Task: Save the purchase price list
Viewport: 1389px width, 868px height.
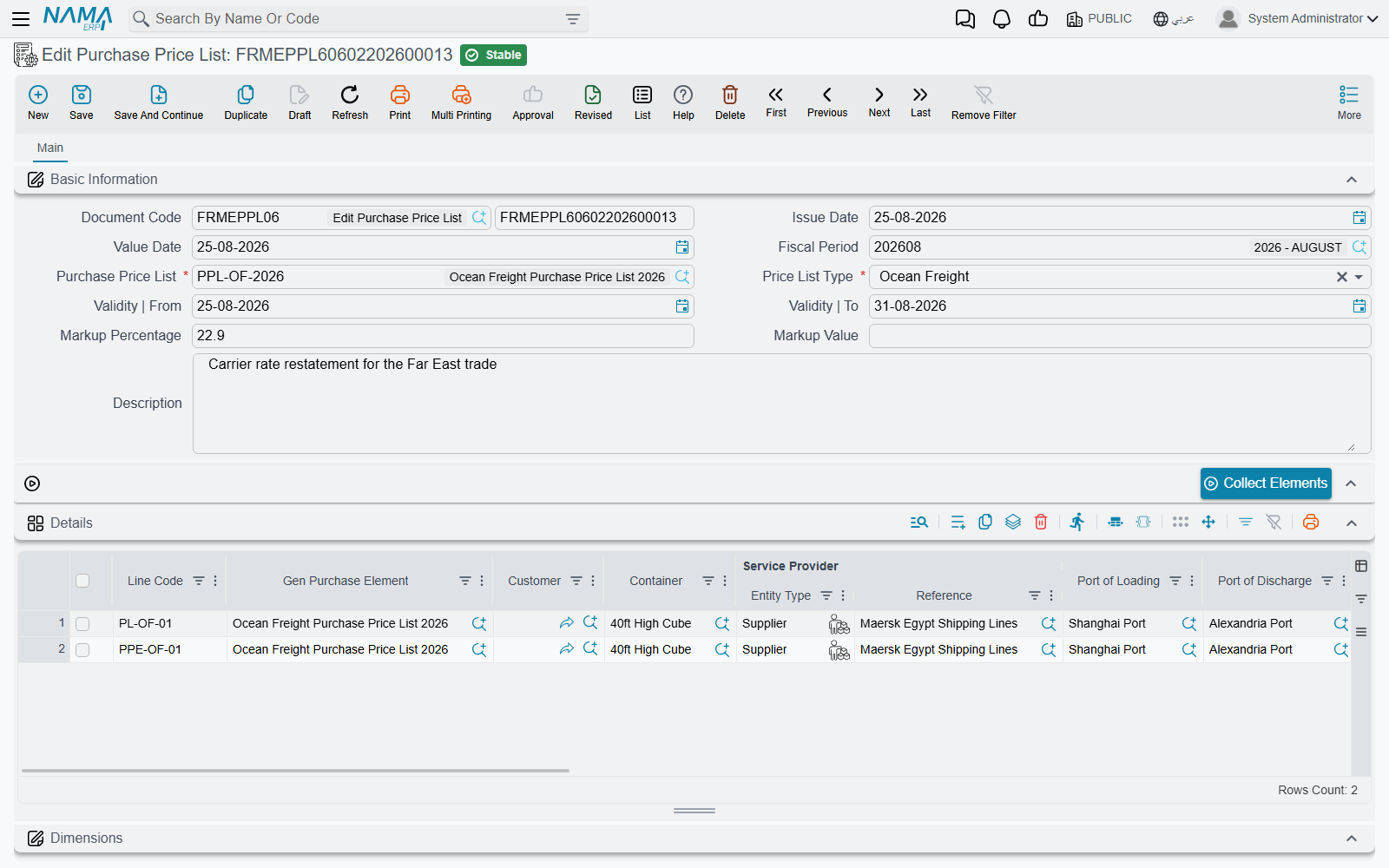Action: [x=82, y=102]
